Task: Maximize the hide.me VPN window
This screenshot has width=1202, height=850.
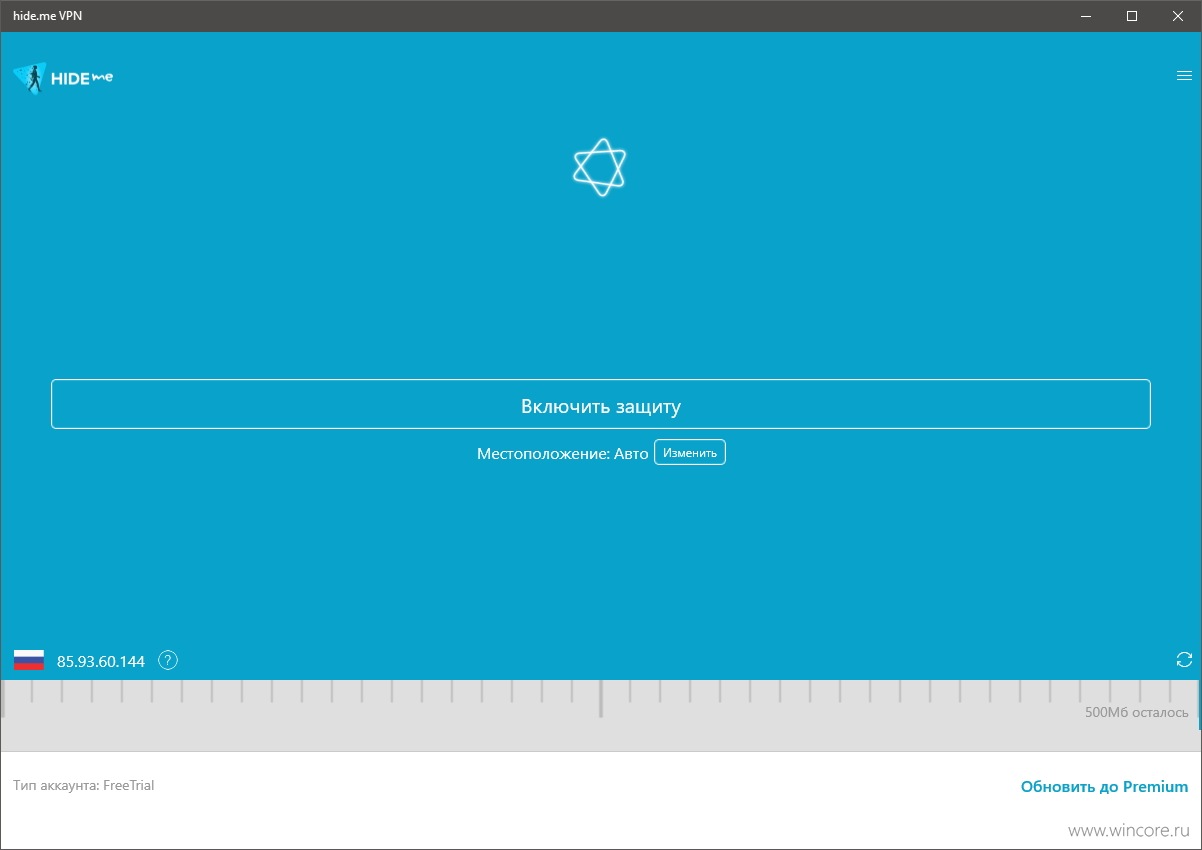Action: click(x=1132, y=16)
